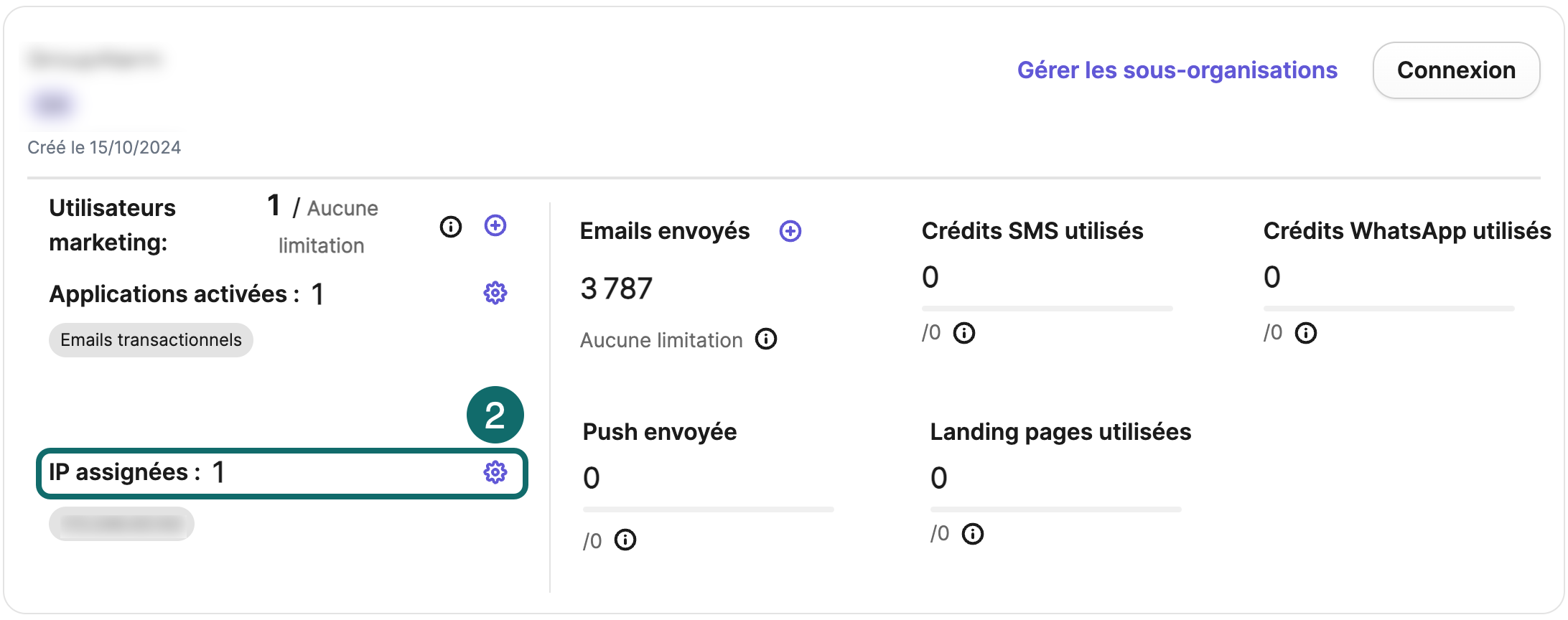Click the Landing pages usage progress bar
Viewport: 1568px width, 620px height.
[1056, 509]
